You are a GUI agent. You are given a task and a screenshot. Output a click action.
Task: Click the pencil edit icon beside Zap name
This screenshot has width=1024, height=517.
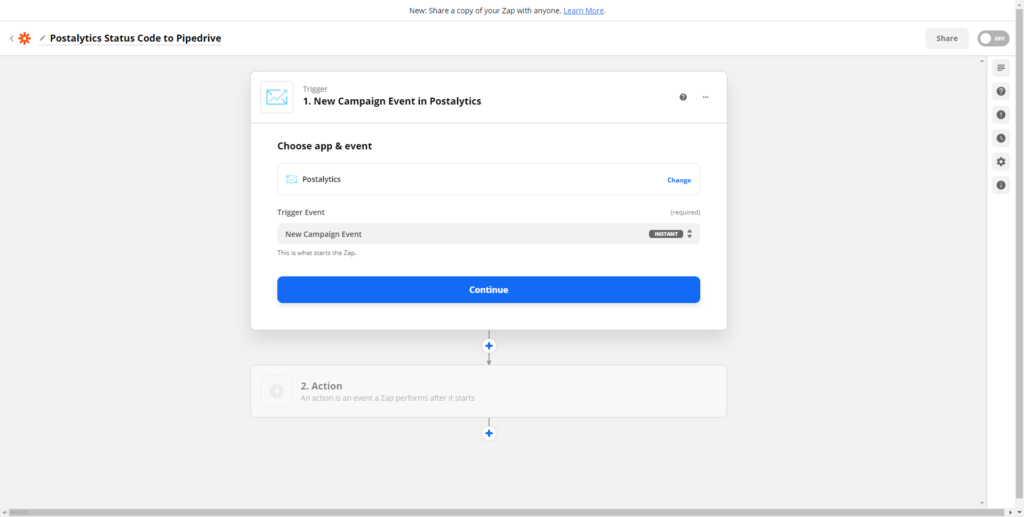point(42,39)
